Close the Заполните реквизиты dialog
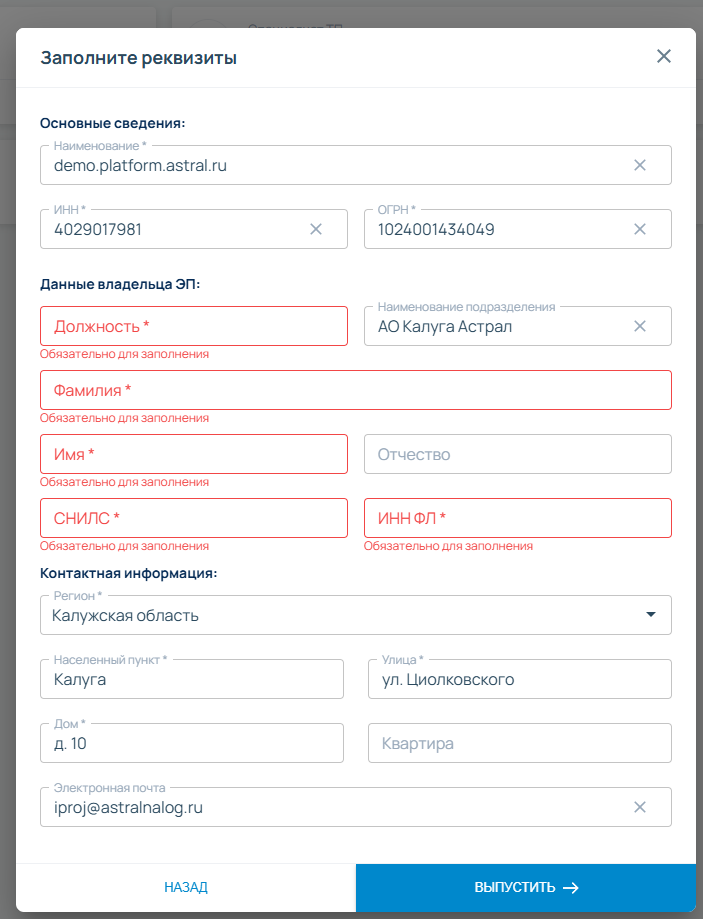The image size is (703, 919). [664, 56]
